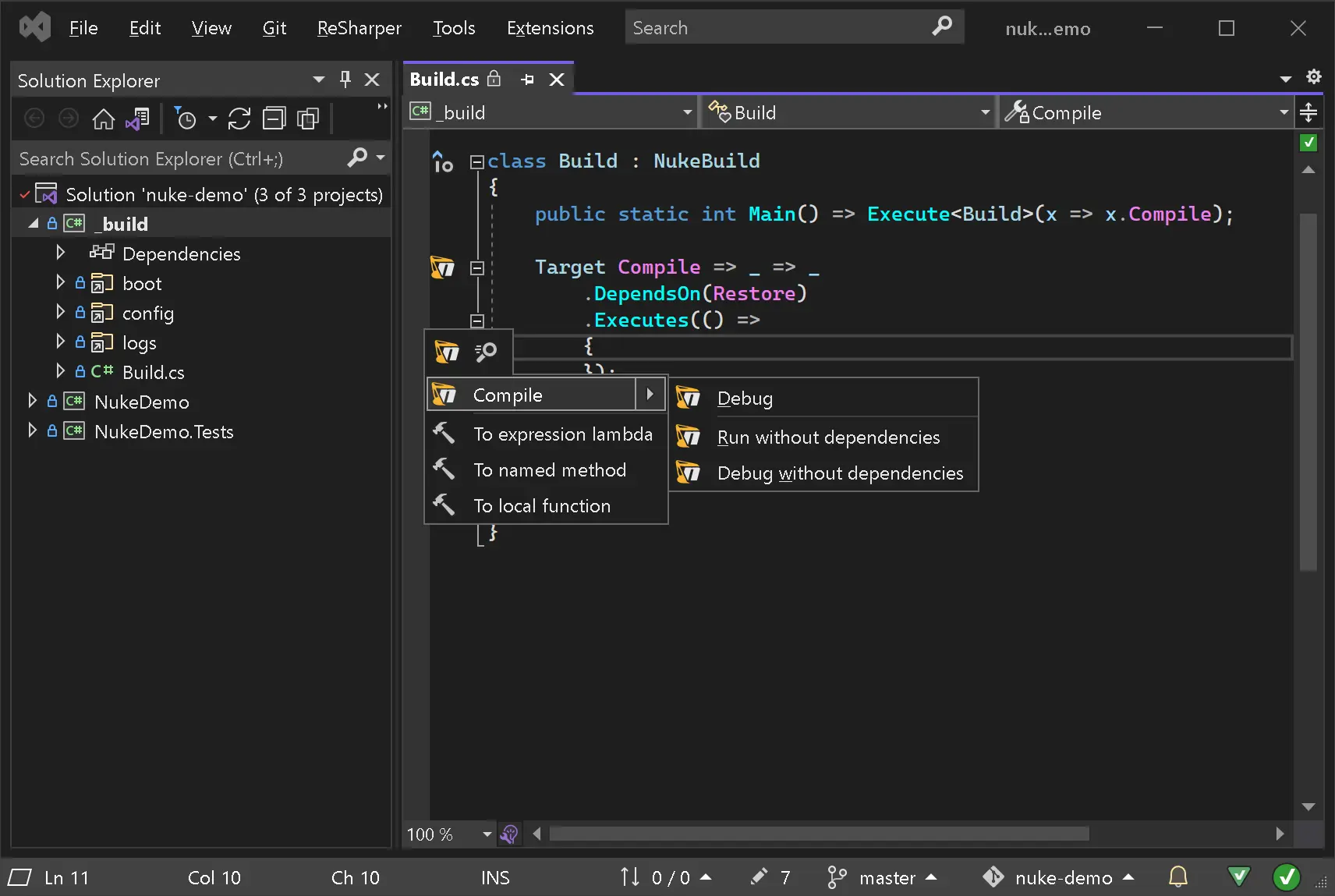Expand the NukeDemo.Tests project
1335x896 pixels.
[x=32, y=430]
